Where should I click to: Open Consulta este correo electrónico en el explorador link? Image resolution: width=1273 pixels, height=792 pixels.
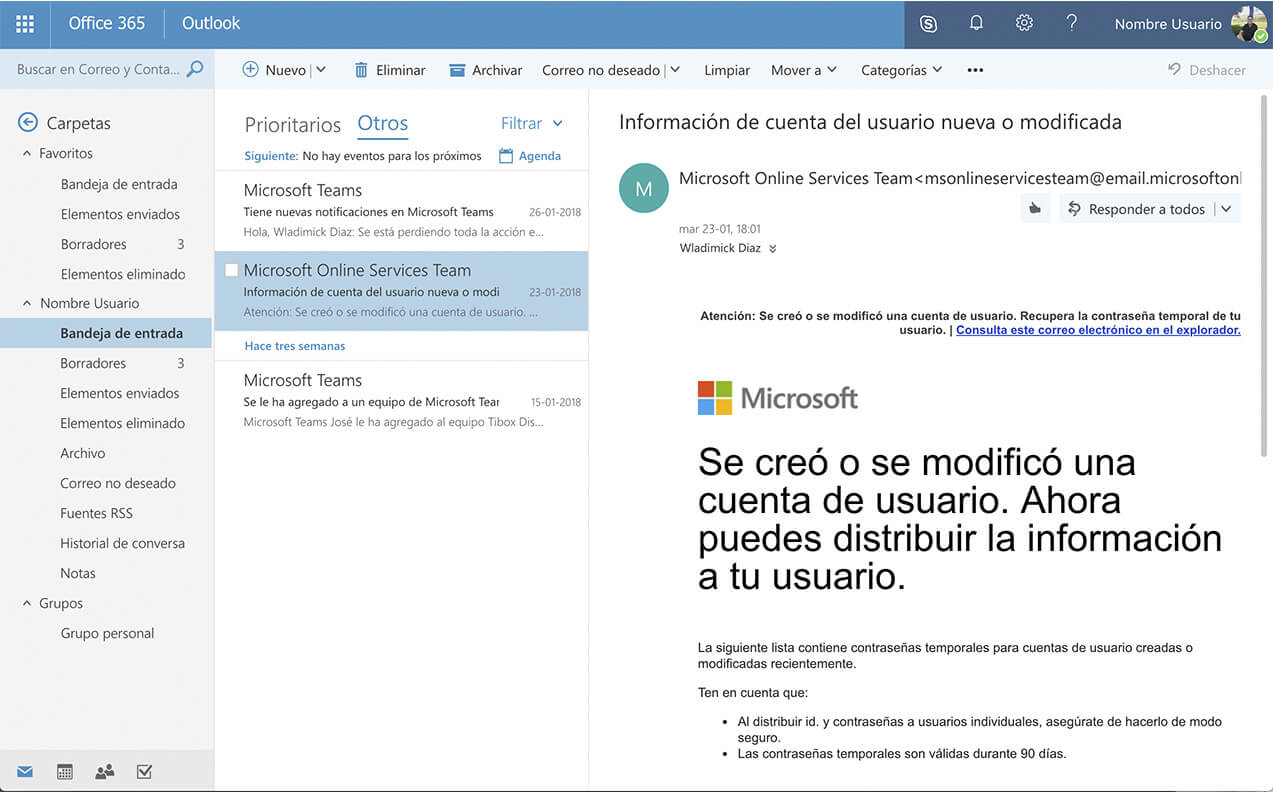click(1098, 330)
